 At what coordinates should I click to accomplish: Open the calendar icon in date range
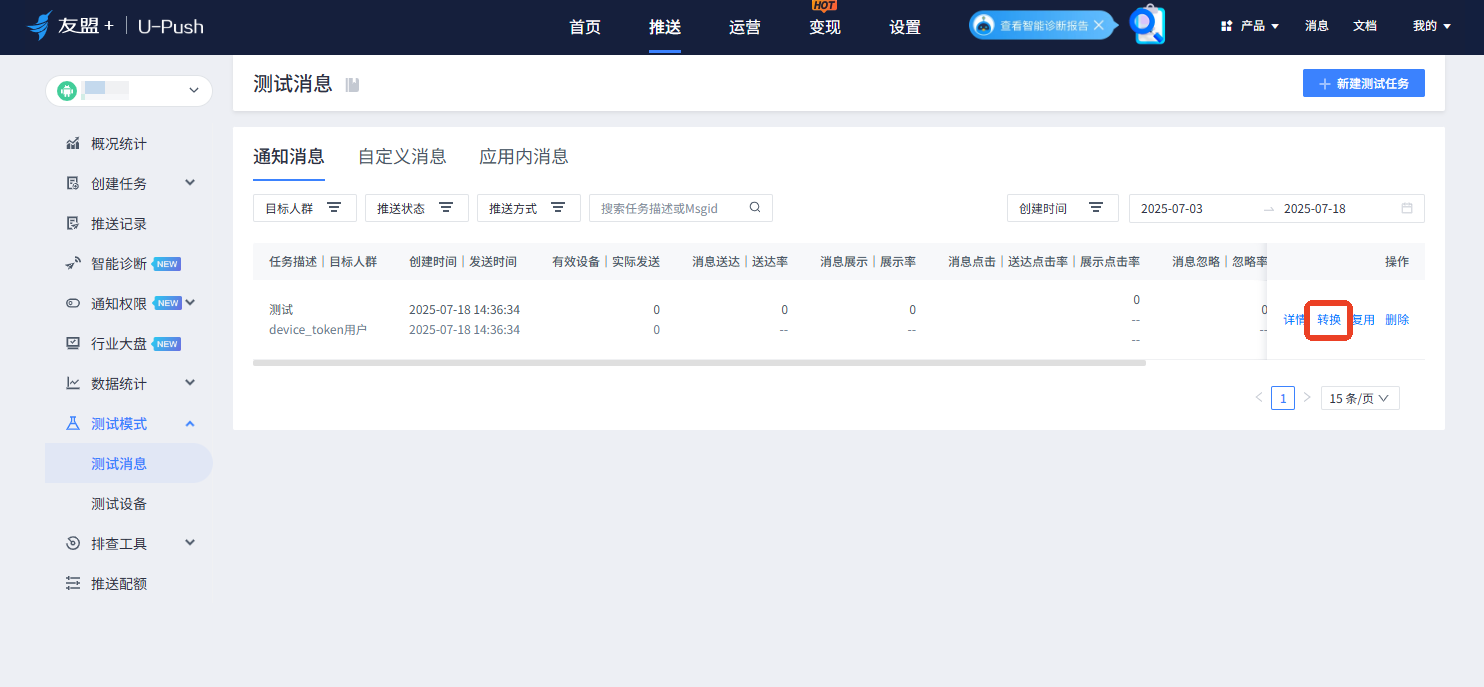(x=1407, y=209)
